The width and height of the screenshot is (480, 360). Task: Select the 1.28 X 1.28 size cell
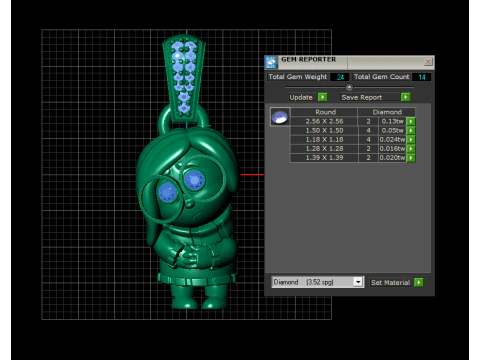(x=324, y=148)
